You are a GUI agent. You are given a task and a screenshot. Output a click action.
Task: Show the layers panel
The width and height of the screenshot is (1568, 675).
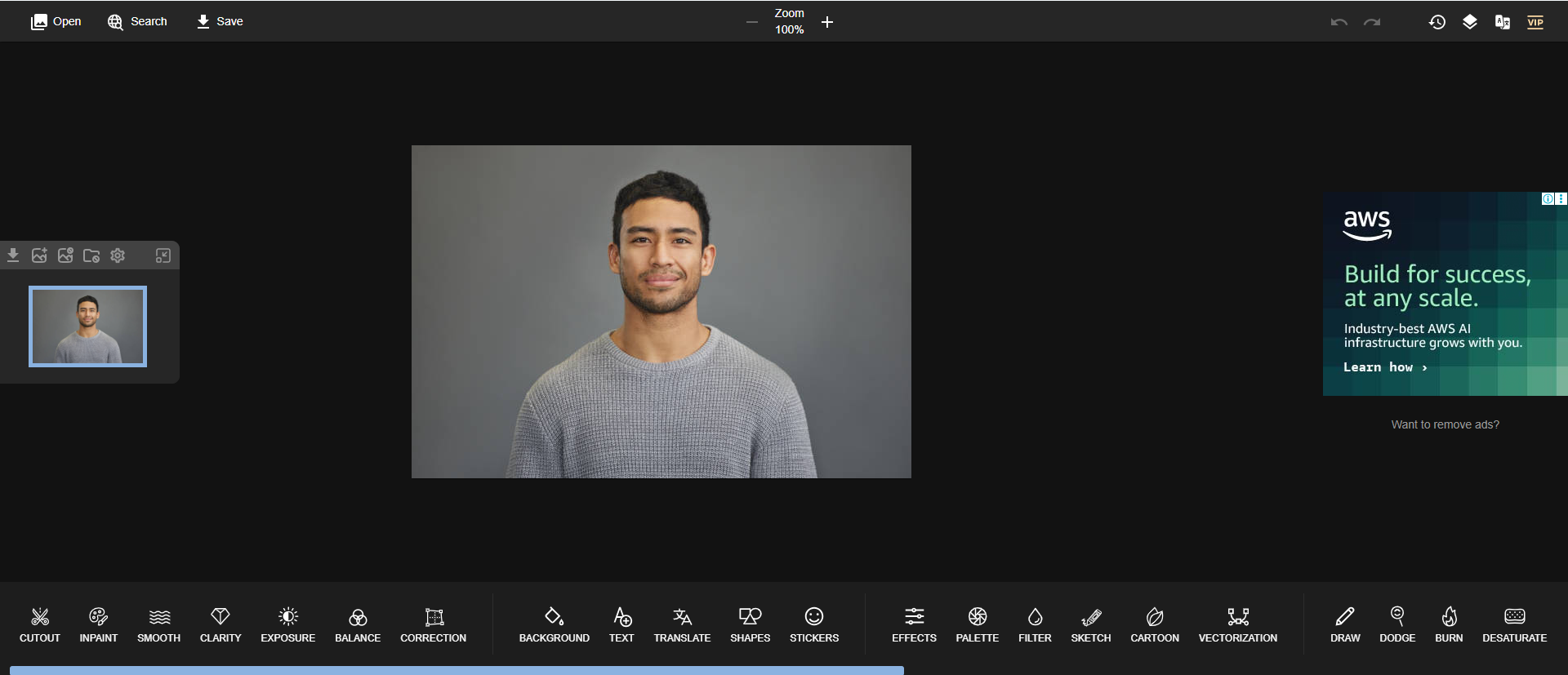click(1470, 22)
